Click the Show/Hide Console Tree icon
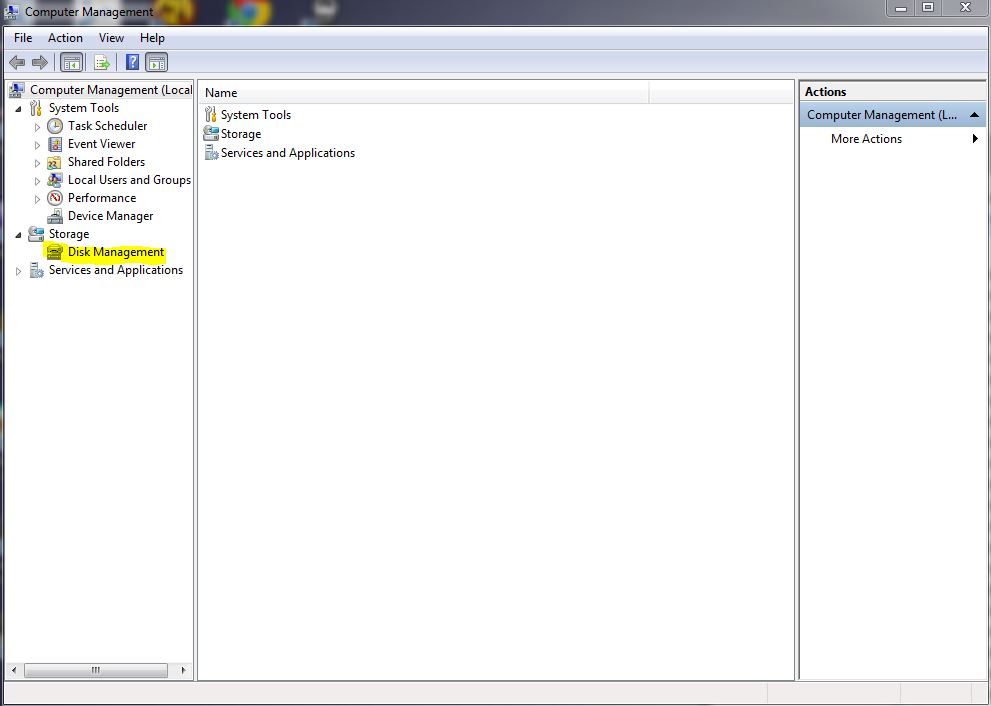991x706 pixels. point(72,62)
